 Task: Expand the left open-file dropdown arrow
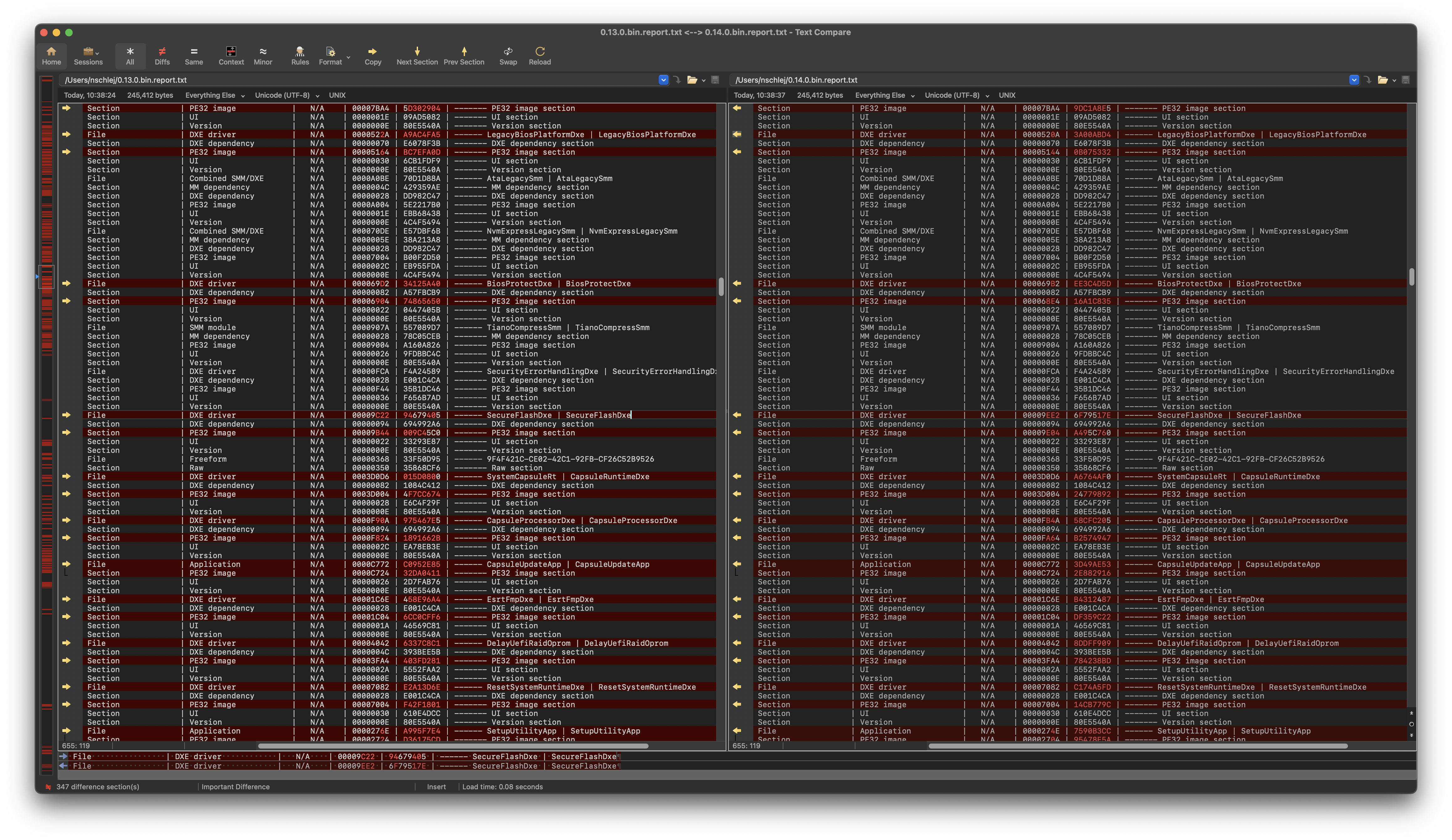coord(703,81)
